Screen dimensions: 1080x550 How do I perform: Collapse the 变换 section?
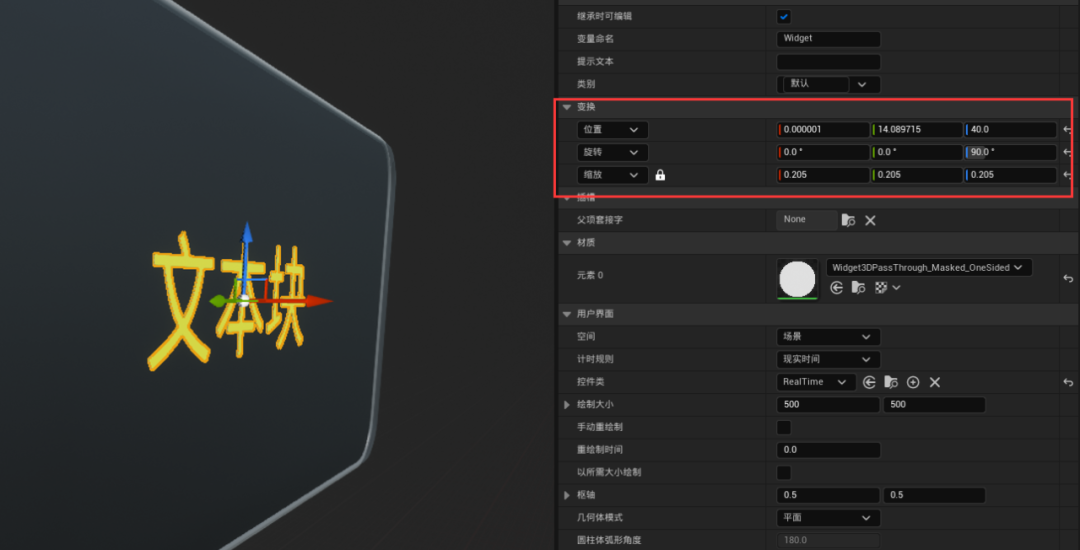[567, 107]
